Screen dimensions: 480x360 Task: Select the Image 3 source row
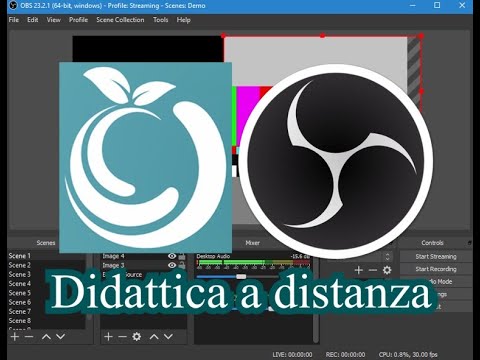[144, 265]
